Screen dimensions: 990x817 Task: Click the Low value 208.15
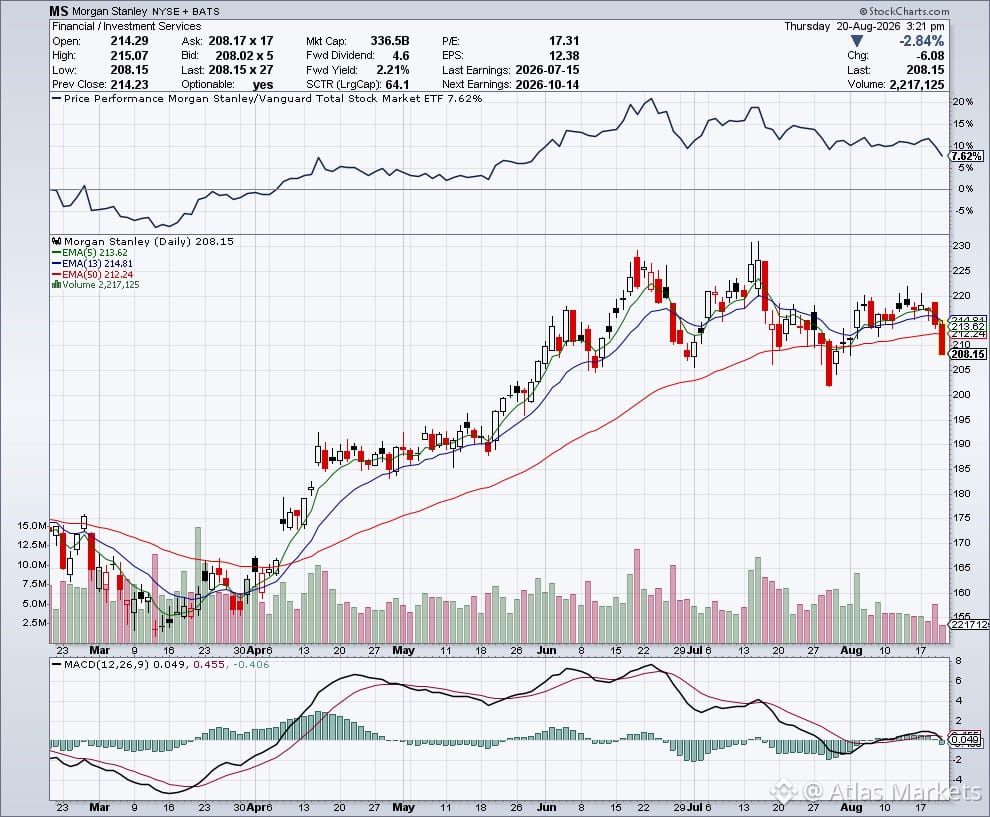pyautogui.click(x=129, y=70)
